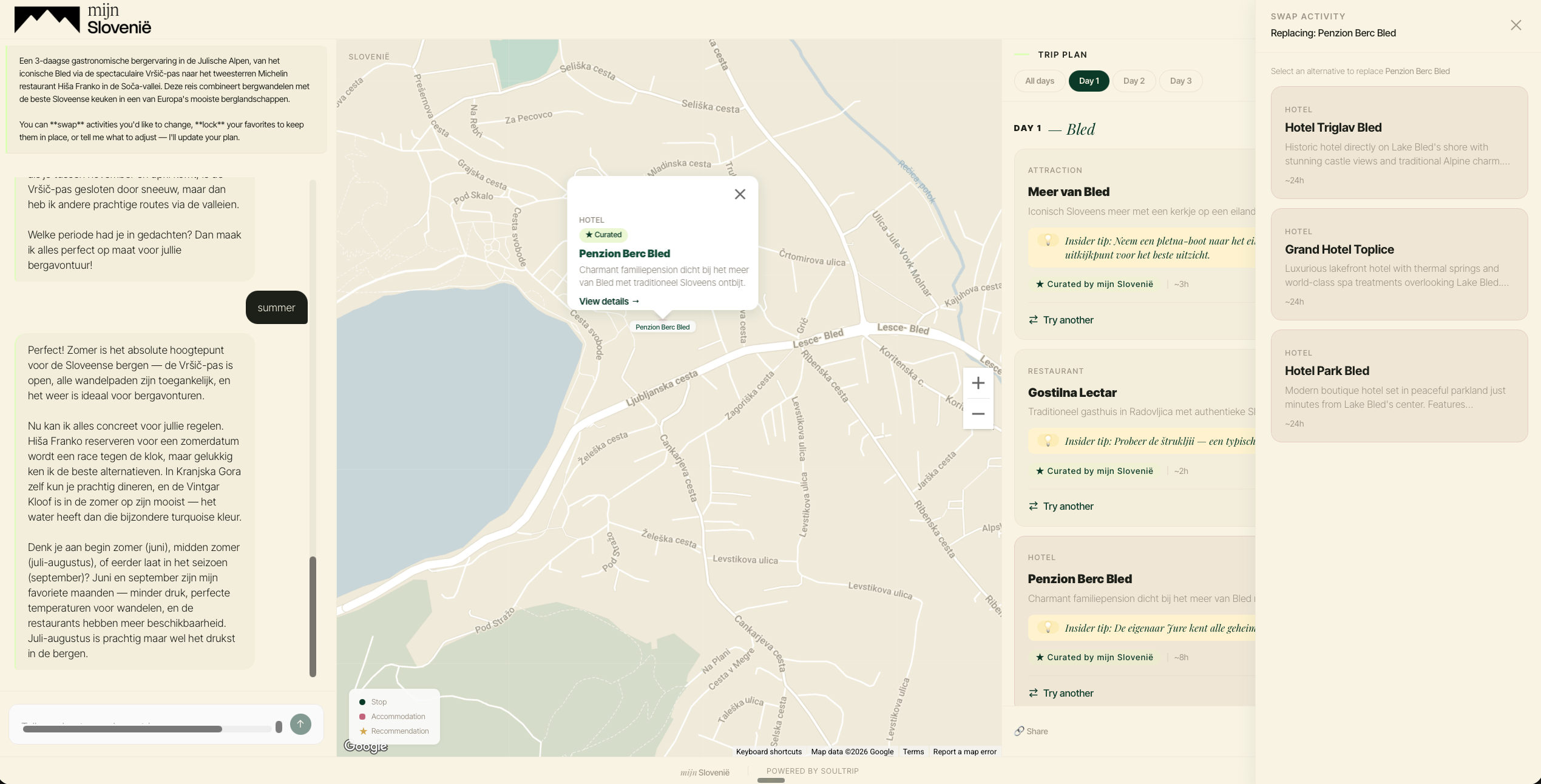Click the Penzion Berc Bled map marker label

click(662, 327)
